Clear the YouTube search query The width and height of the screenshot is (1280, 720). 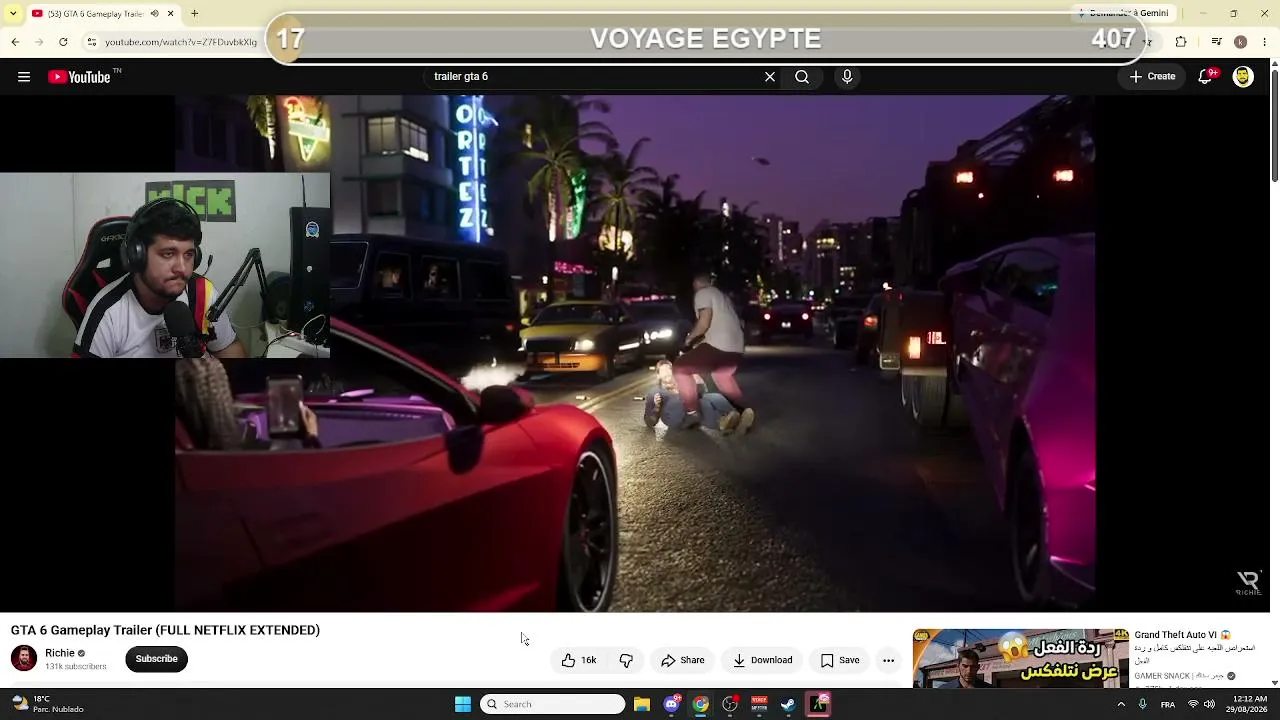tap(770, 77)
